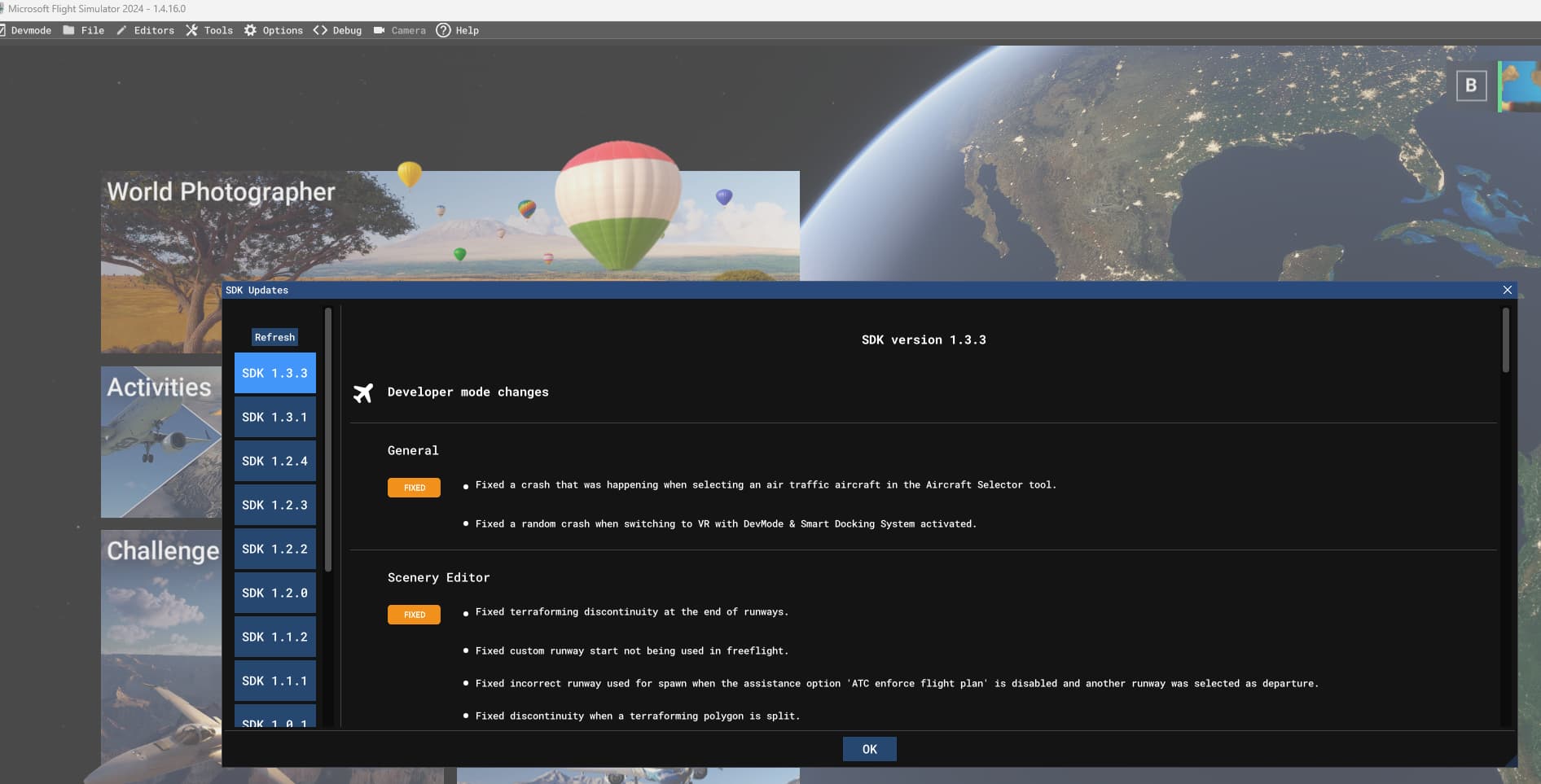
Task: Click the 'General' section heading
Action: (413, 450)
